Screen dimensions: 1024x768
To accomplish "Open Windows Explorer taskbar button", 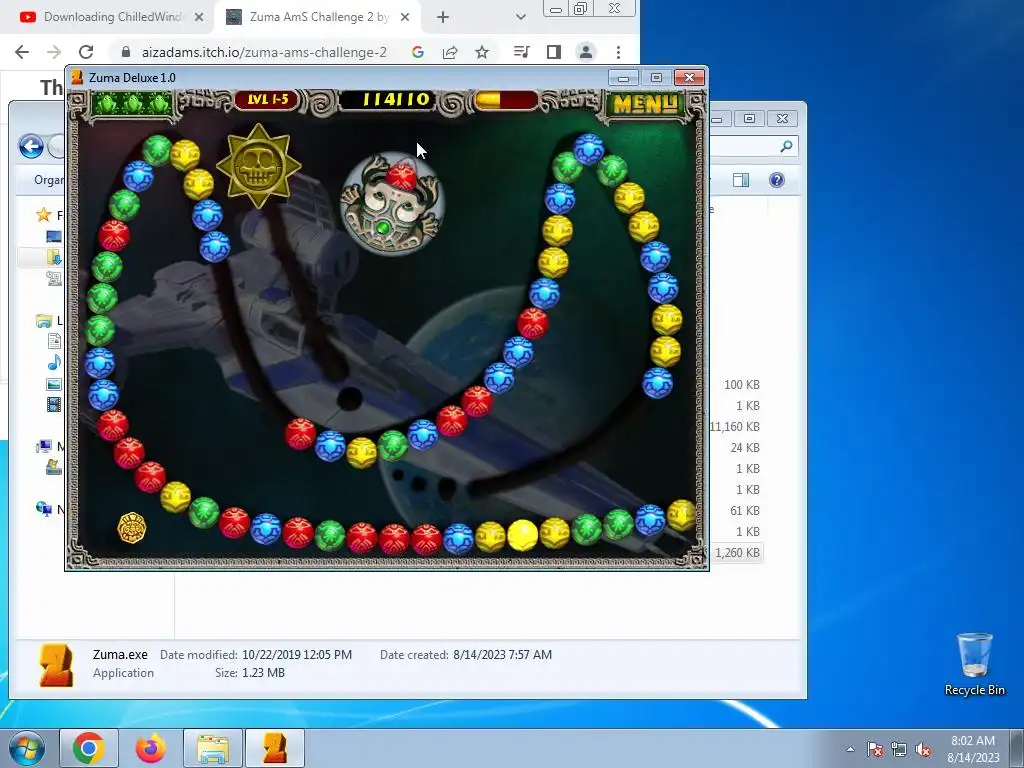I will coord(213,748).
